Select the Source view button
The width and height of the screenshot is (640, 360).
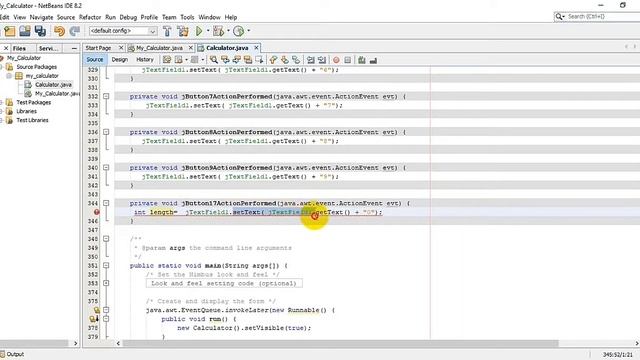[95, 60]
